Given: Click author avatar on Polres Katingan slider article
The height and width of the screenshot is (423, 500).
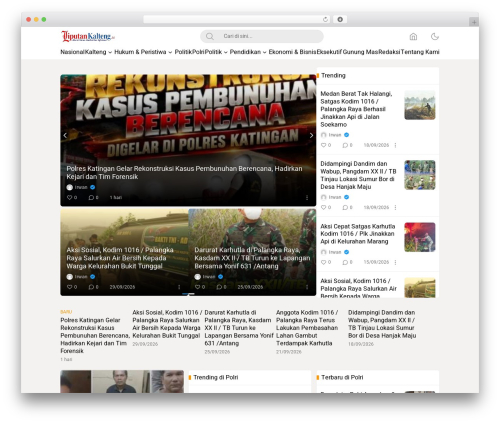Looking at the screenshot, I should (69, 187).
